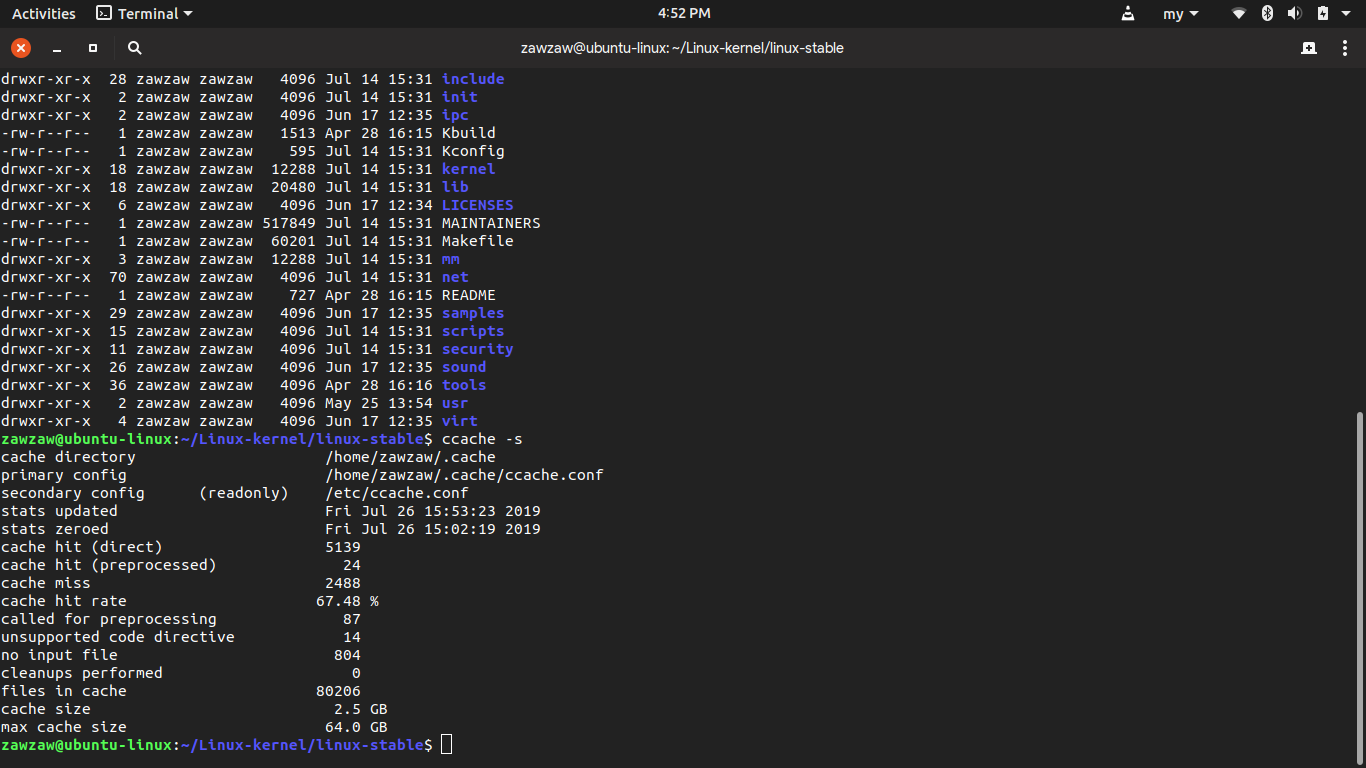Click the volume speaker icon

(1294, 14)
